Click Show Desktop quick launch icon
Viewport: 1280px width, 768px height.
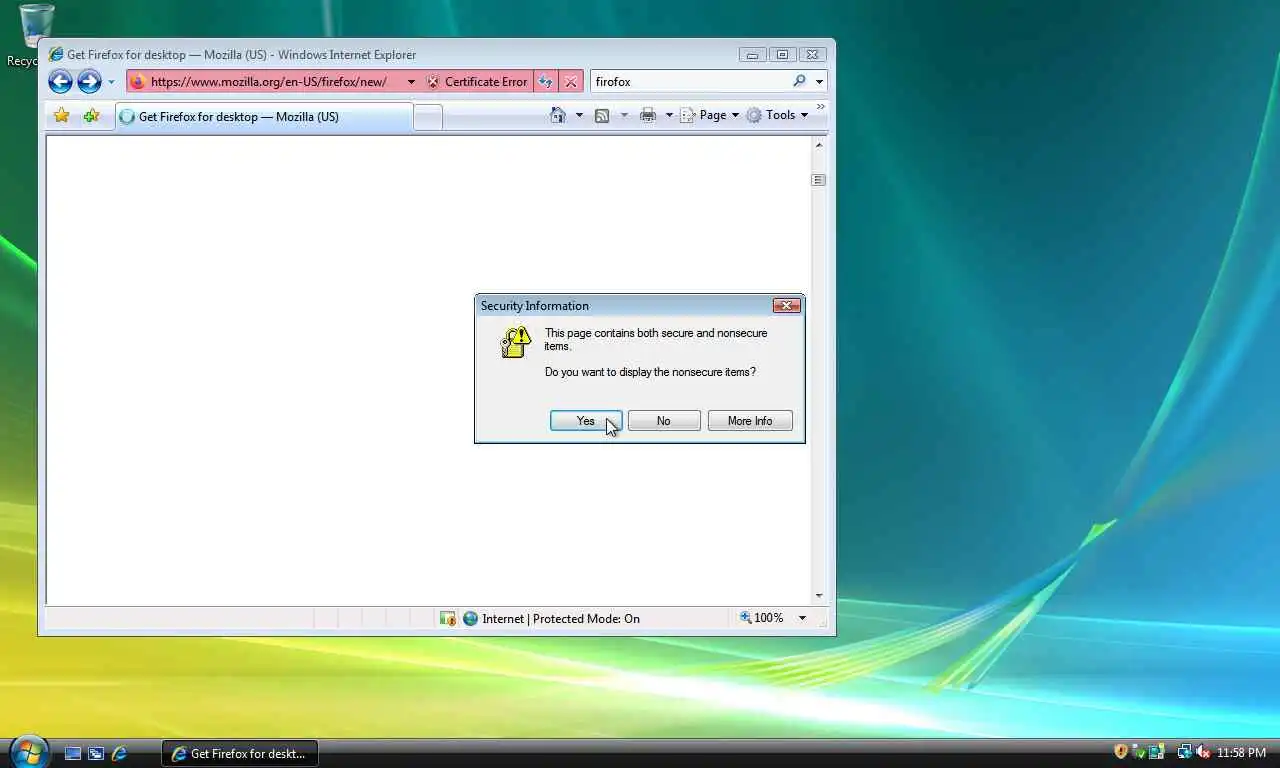point(73,754)
